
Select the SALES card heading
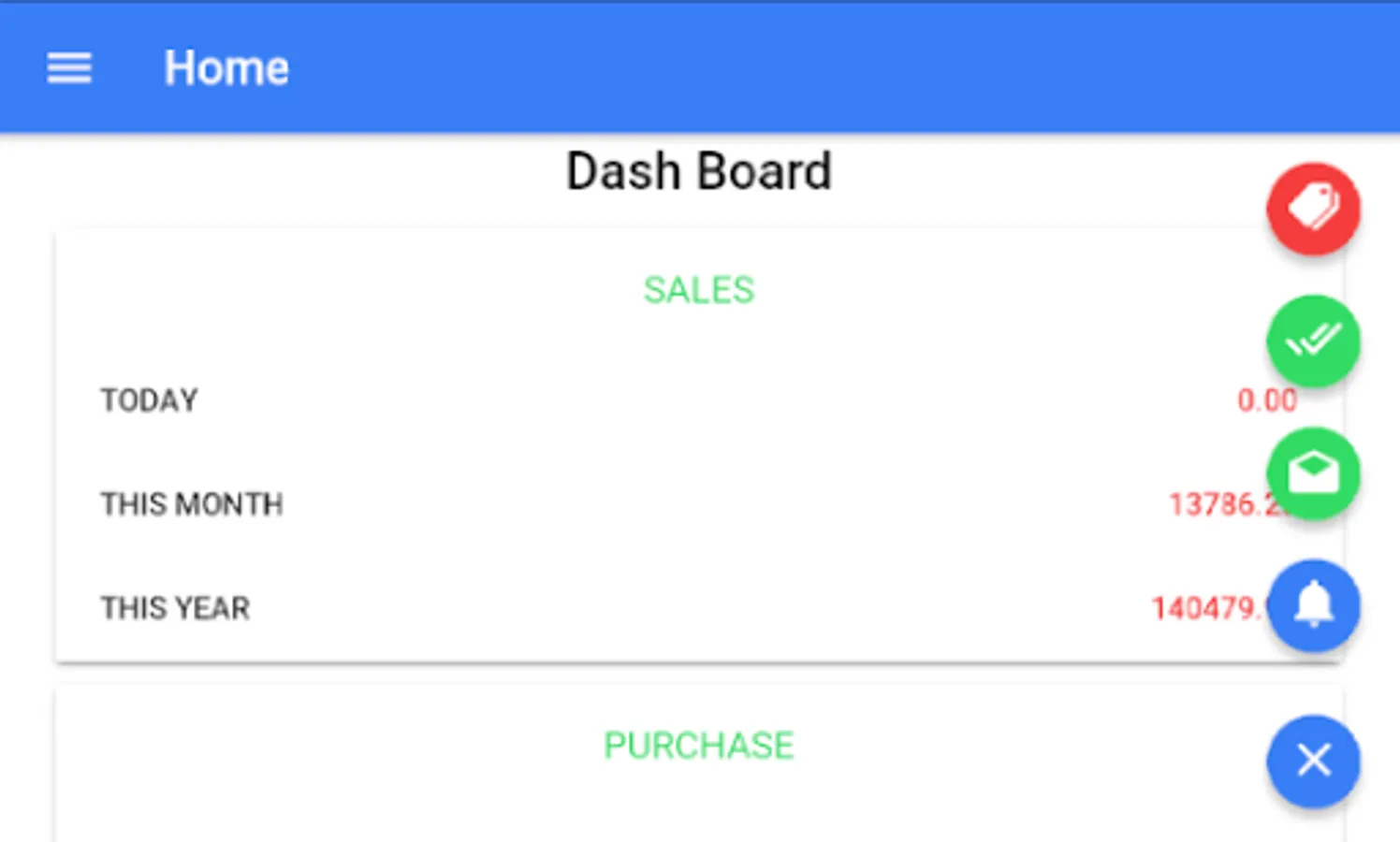(x=698, y=290)
